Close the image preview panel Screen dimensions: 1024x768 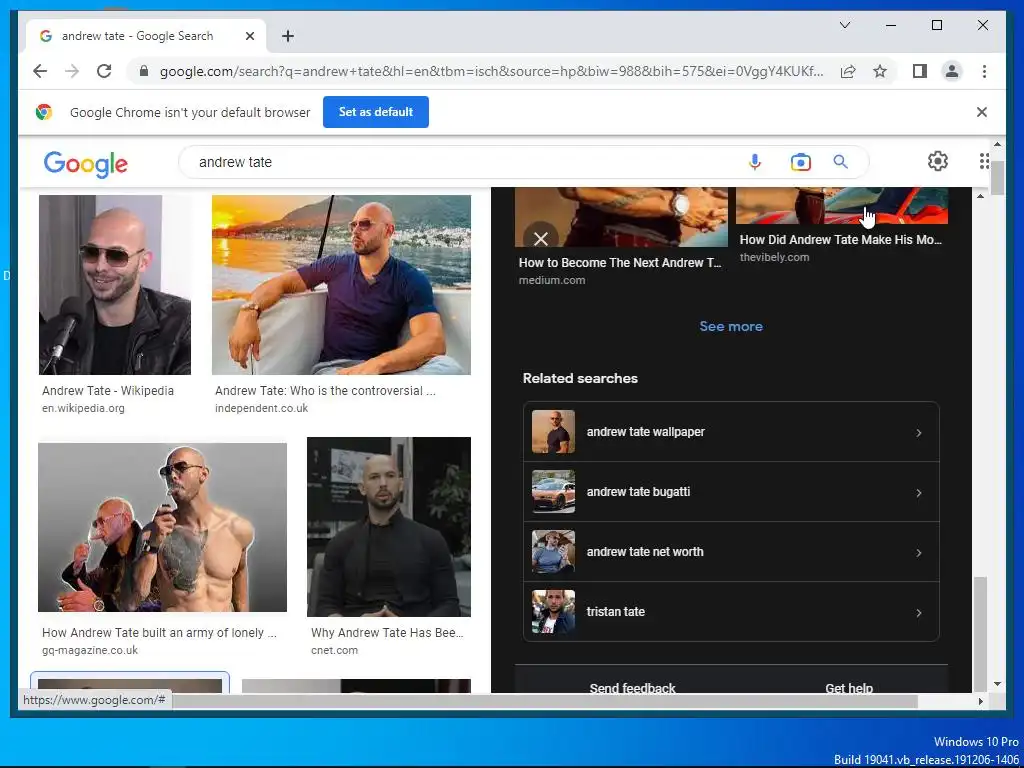[541, 239]
